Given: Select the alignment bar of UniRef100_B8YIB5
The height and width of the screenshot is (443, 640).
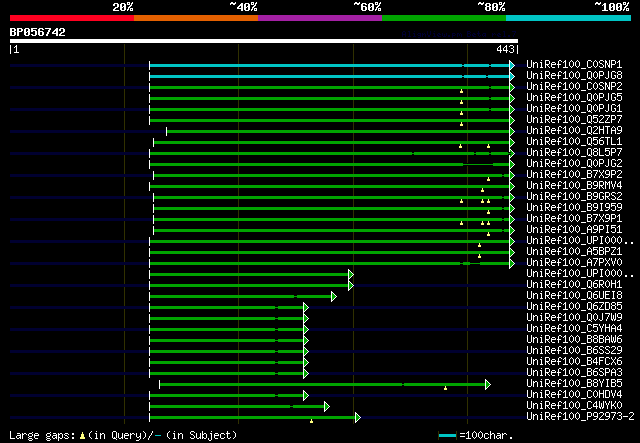Looking at the screenshot, I should pos(322,385).
